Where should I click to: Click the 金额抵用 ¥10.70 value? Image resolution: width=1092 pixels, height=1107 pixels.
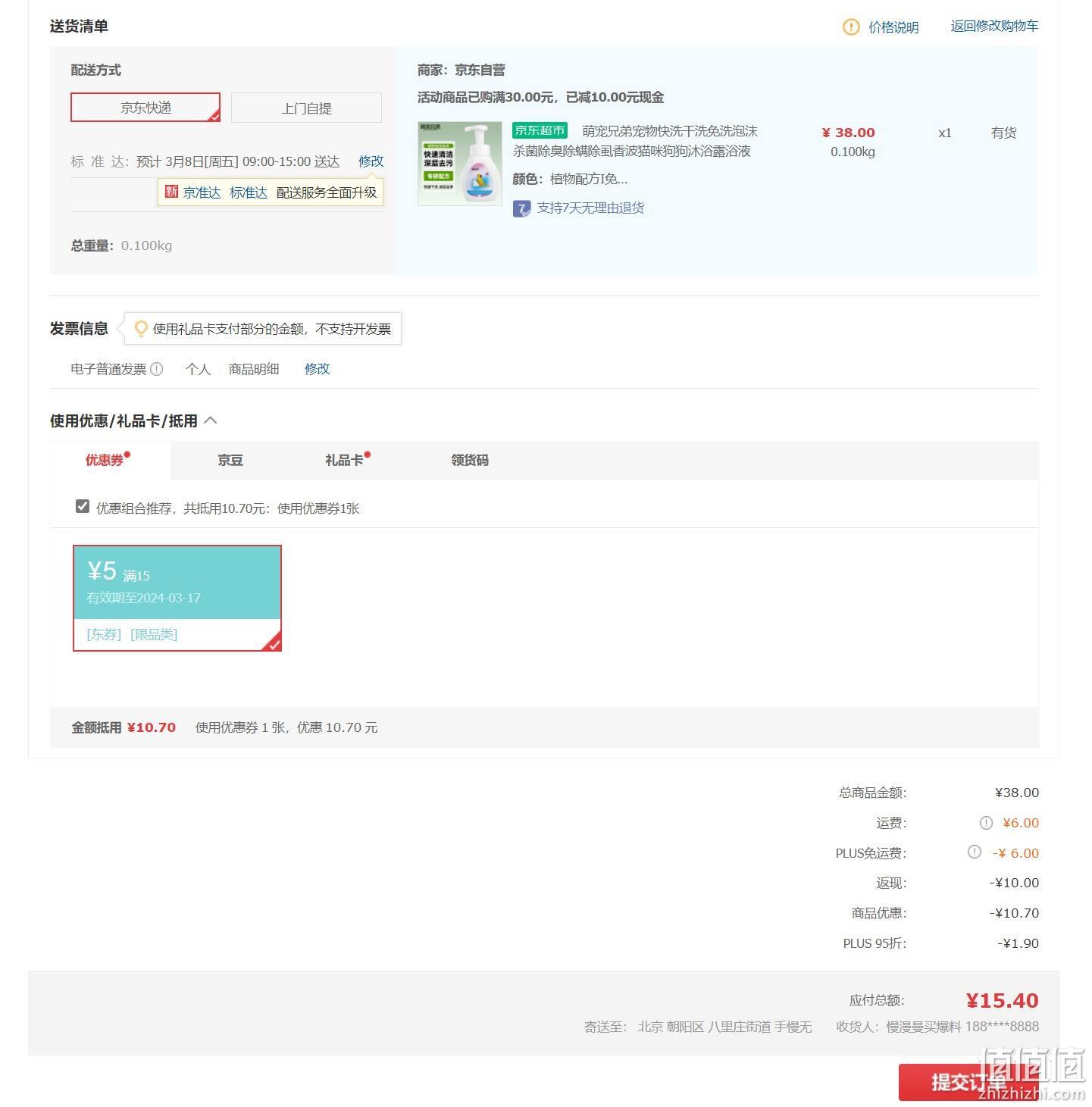click(151, 727)
